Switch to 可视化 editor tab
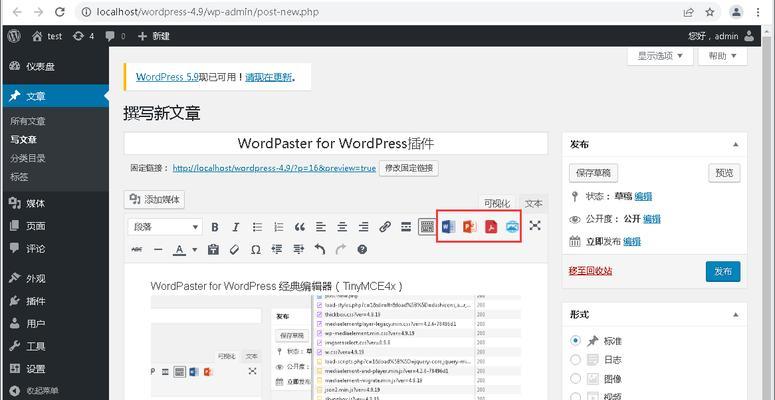This screenshot has width=775, height=400. [x=497, y=204]
